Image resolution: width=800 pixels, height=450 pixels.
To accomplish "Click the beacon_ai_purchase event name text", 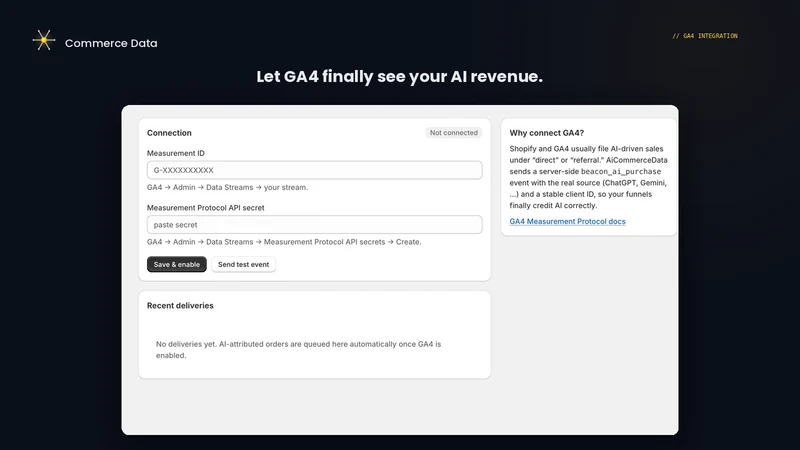I will [x=621, y=171].
